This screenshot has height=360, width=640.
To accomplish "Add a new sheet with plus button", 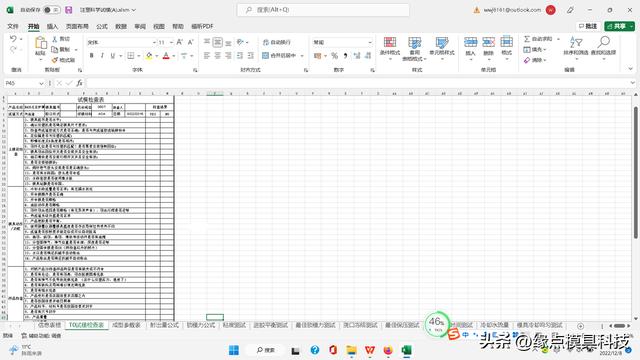I will click(x=580, y=326).
